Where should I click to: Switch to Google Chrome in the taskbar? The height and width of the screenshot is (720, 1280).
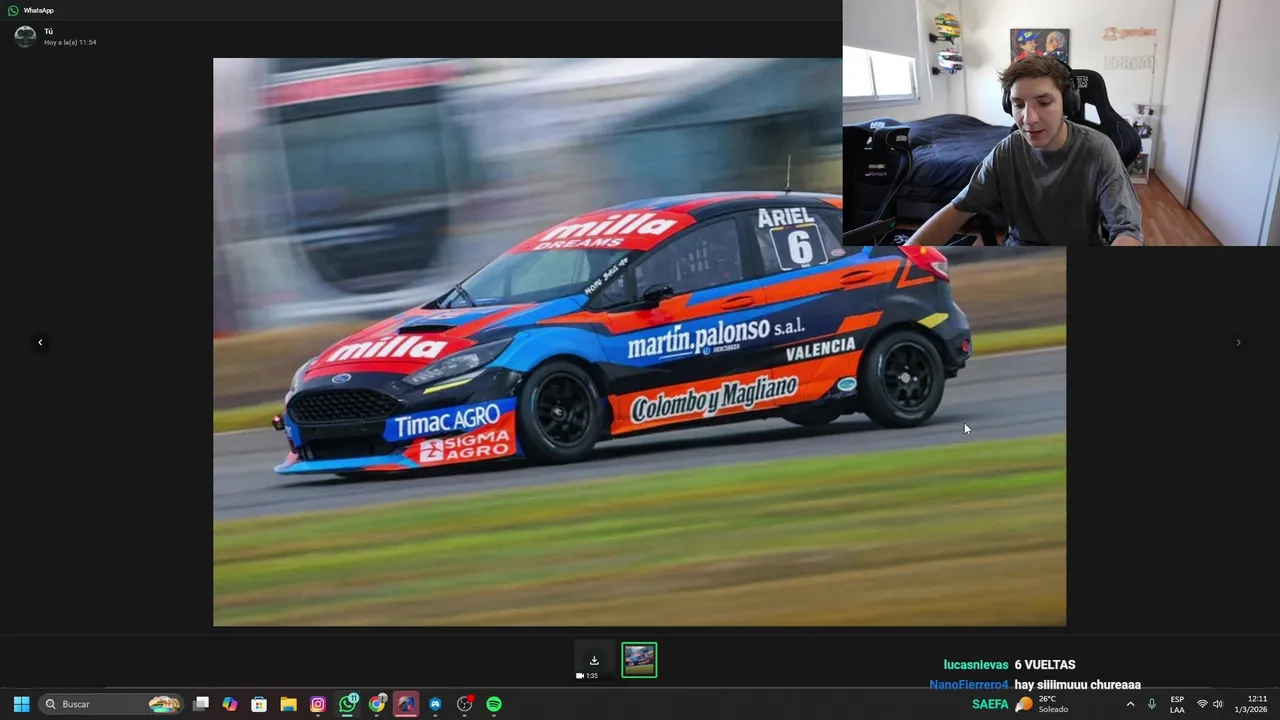377,704
